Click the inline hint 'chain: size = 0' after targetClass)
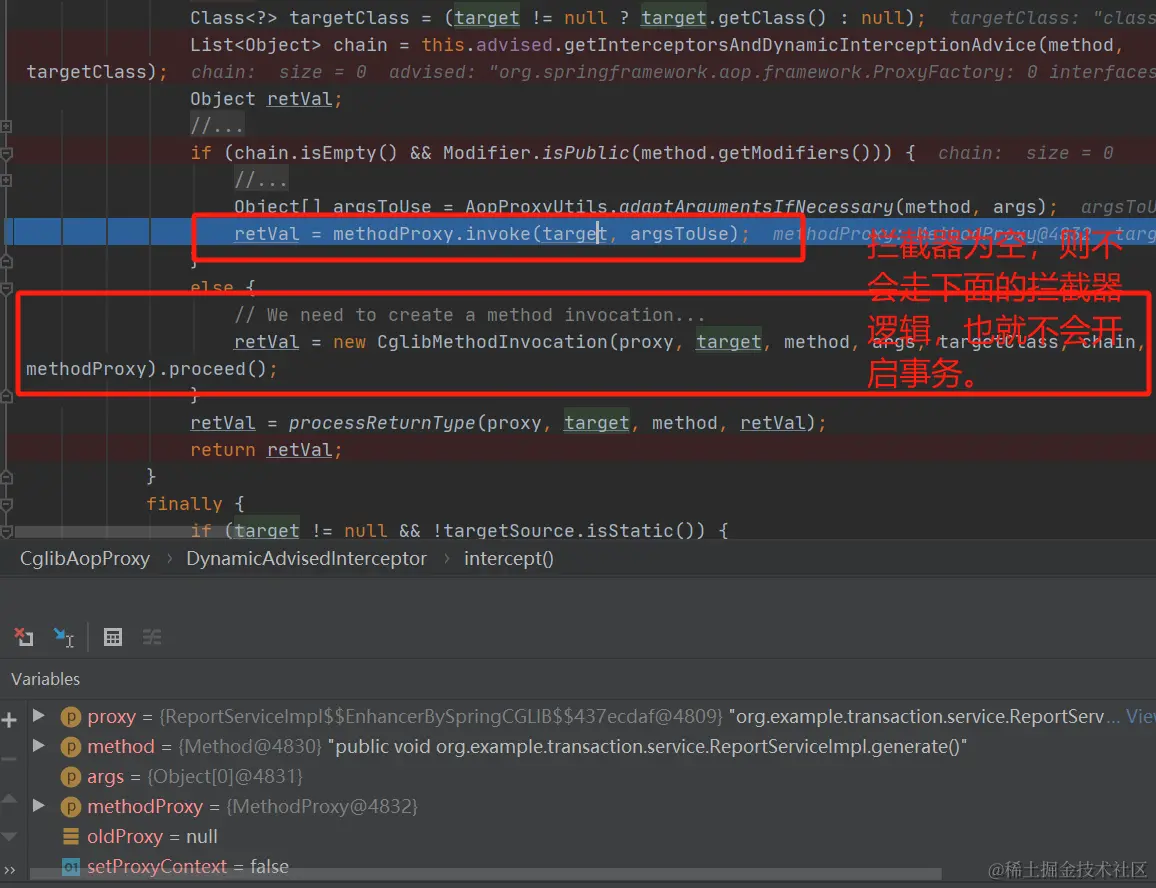 [x=279, y=72]
